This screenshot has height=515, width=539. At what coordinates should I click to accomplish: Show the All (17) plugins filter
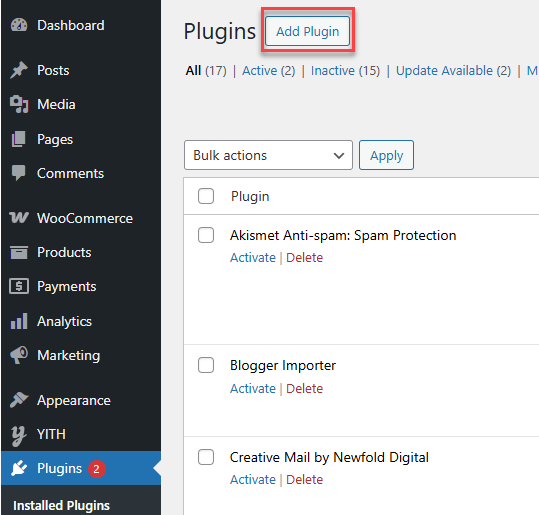[206, 71]
